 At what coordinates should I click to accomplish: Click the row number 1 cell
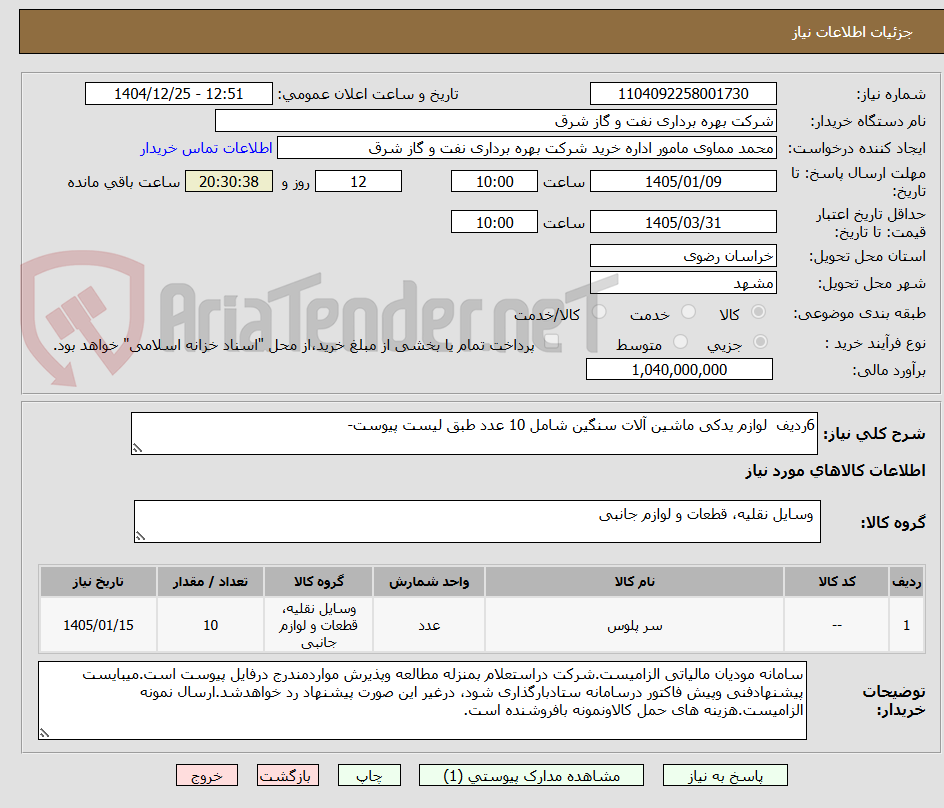coord(906,626)
